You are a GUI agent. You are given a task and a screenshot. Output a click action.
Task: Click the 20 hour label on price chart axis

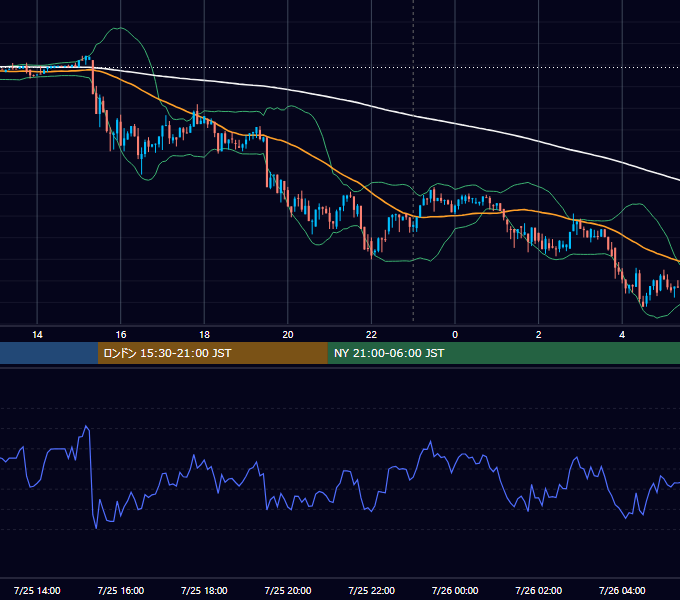coord(288,335)
